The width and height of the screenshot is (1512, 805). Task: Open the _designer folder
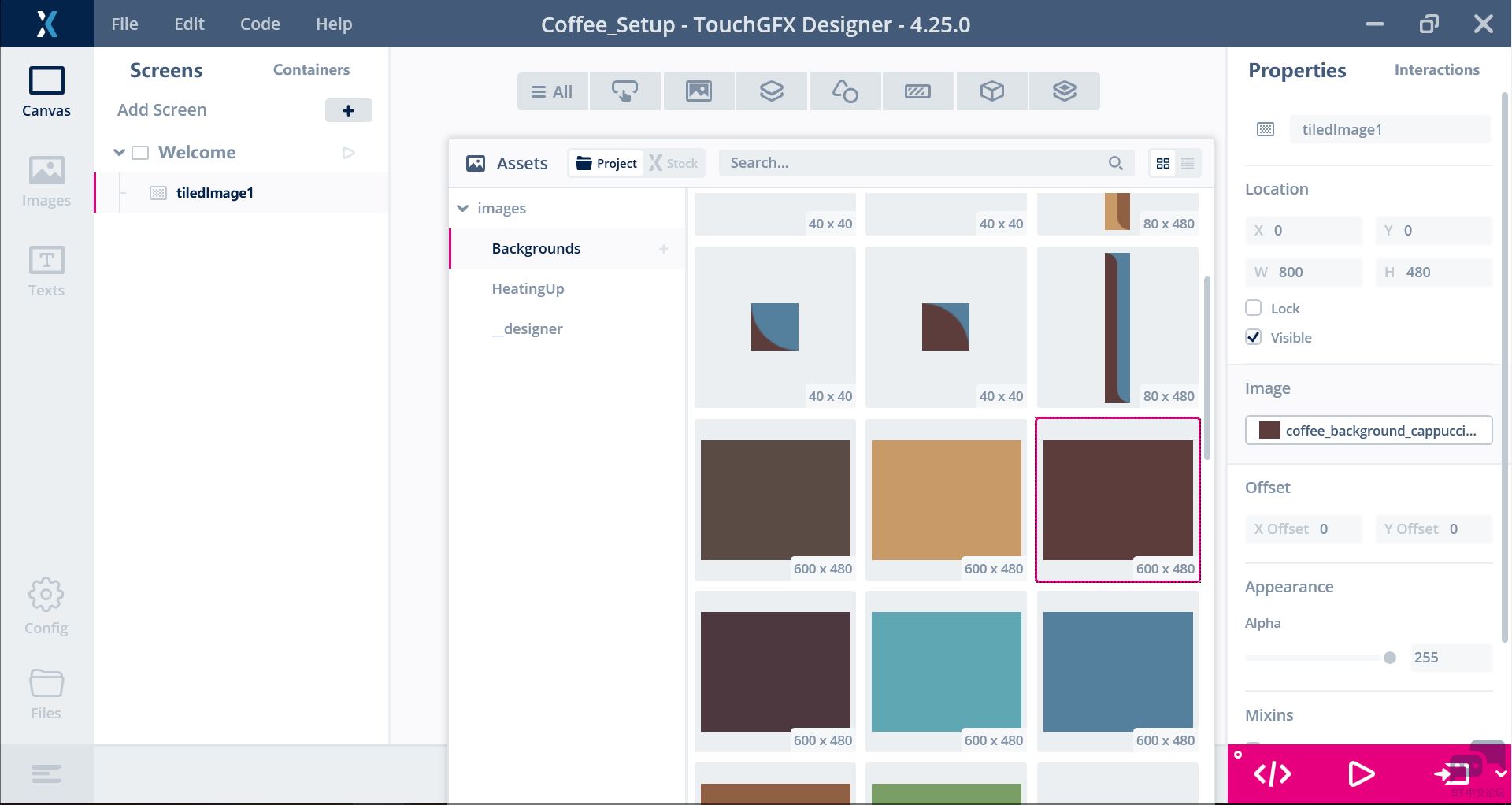(x=527, y=328)
